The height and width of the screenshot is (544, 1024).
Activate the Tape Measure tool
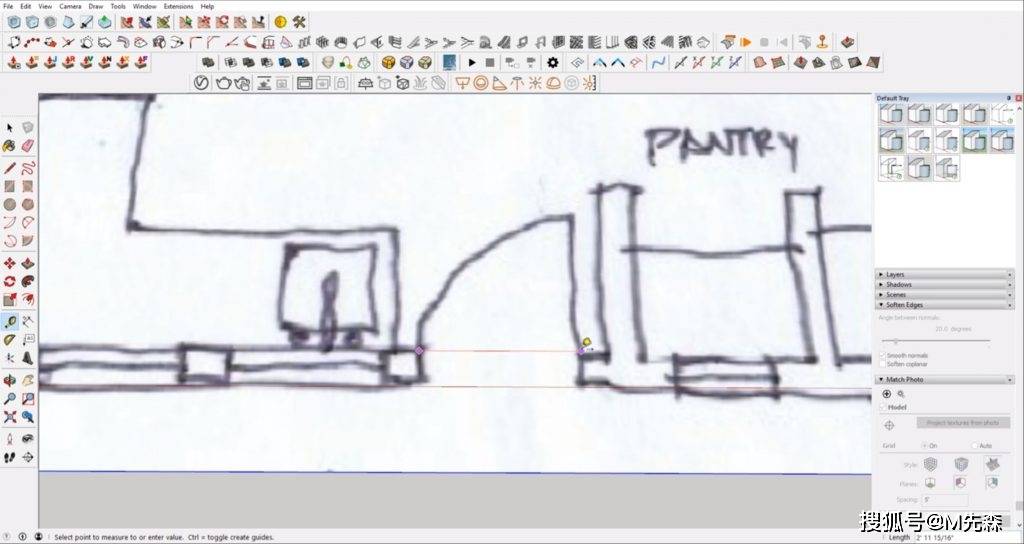10,321
